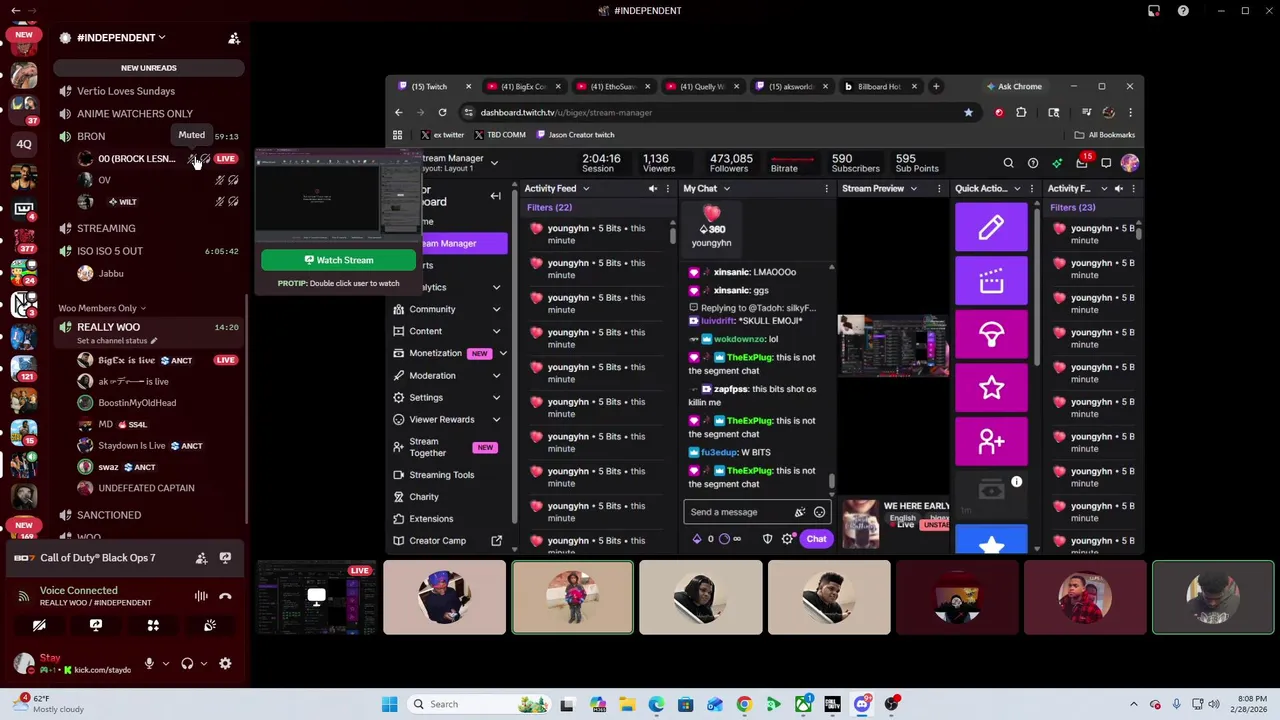The height and width of the screenshot is (720, 1280).
Task: Open the Activity Feed panel dropdown
Action: coord(584,188)
